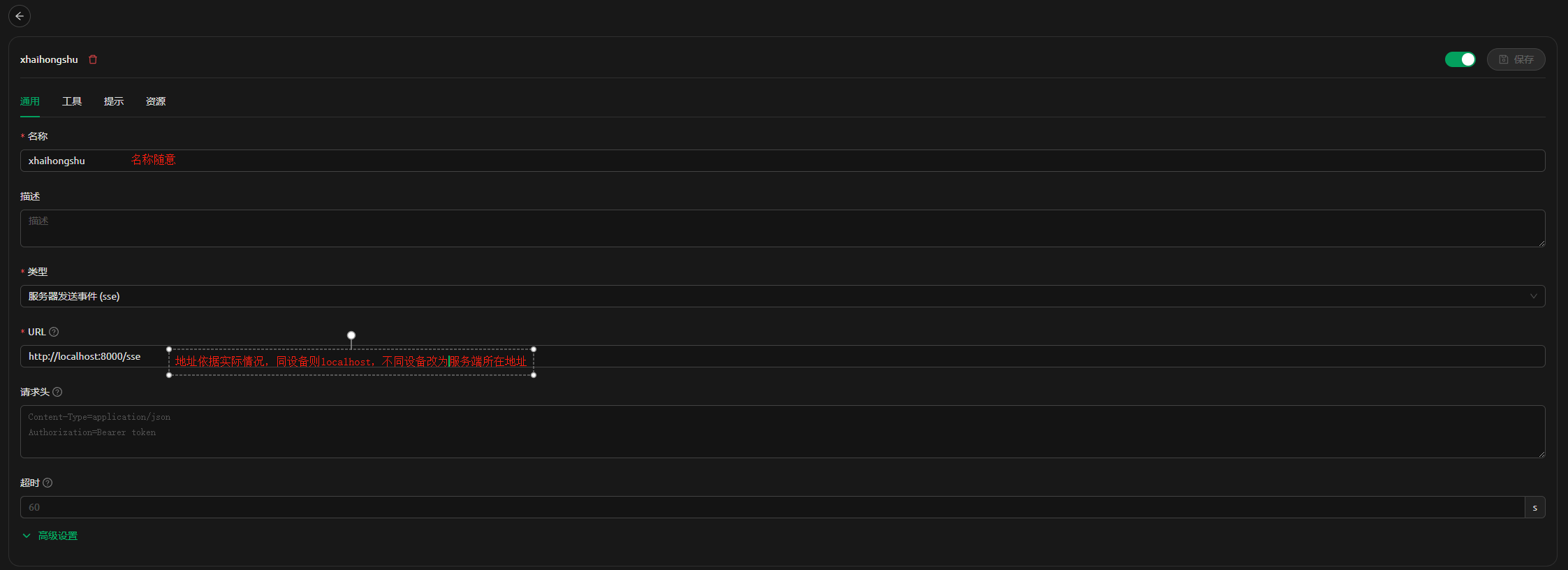Switch to the 通用 tab
1568x570 pixels.
pos(30,101)
